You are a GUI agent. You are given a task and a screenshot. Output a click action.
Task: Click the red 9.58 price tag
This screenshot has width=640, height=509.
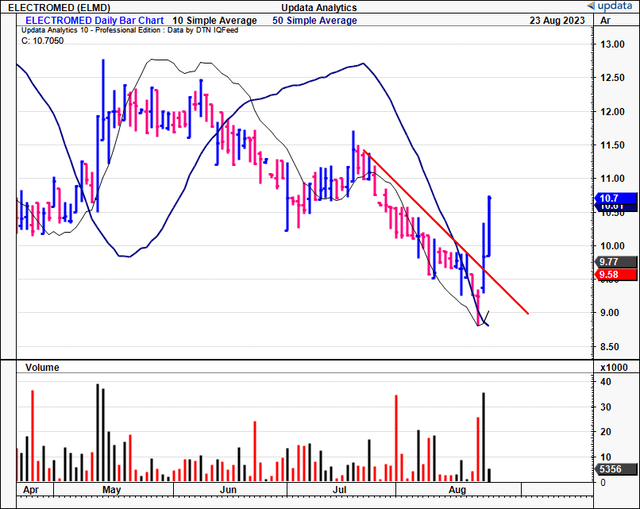pyautogui.click(x=616, y=274)
